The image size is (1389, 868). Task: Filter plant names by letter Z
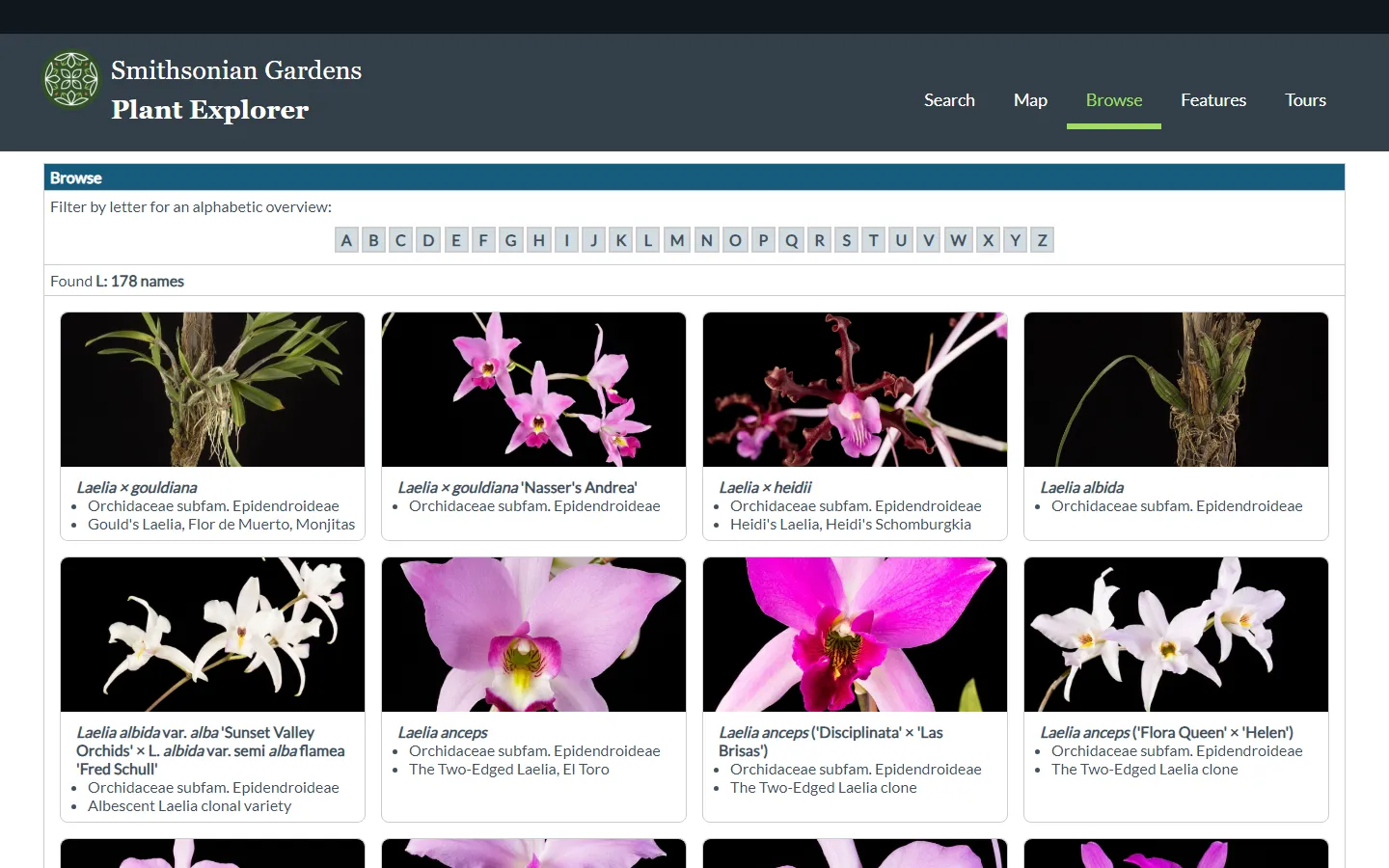[x=1042, y=240]
